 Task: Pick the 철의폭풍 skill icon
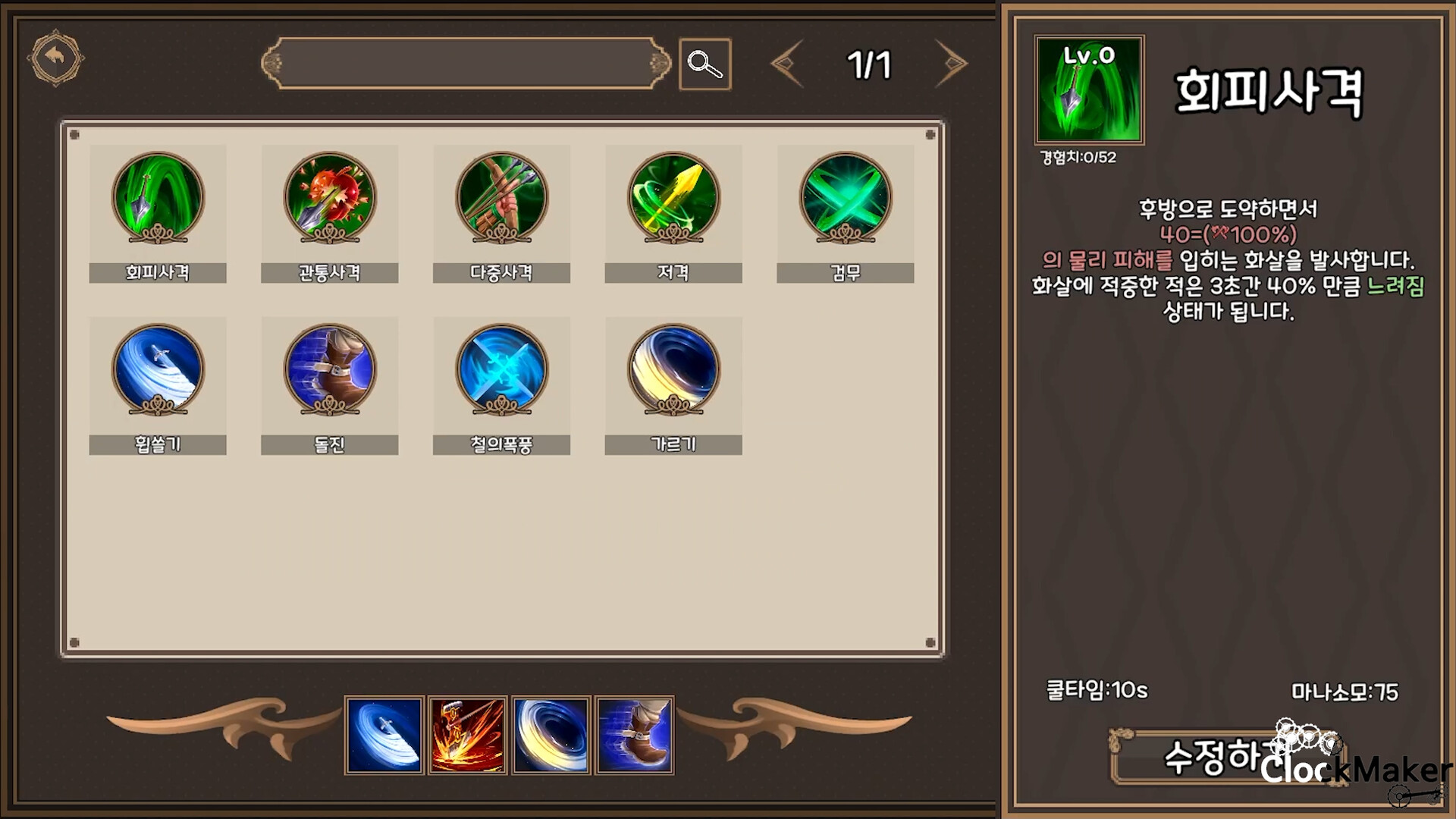(501, 370)
